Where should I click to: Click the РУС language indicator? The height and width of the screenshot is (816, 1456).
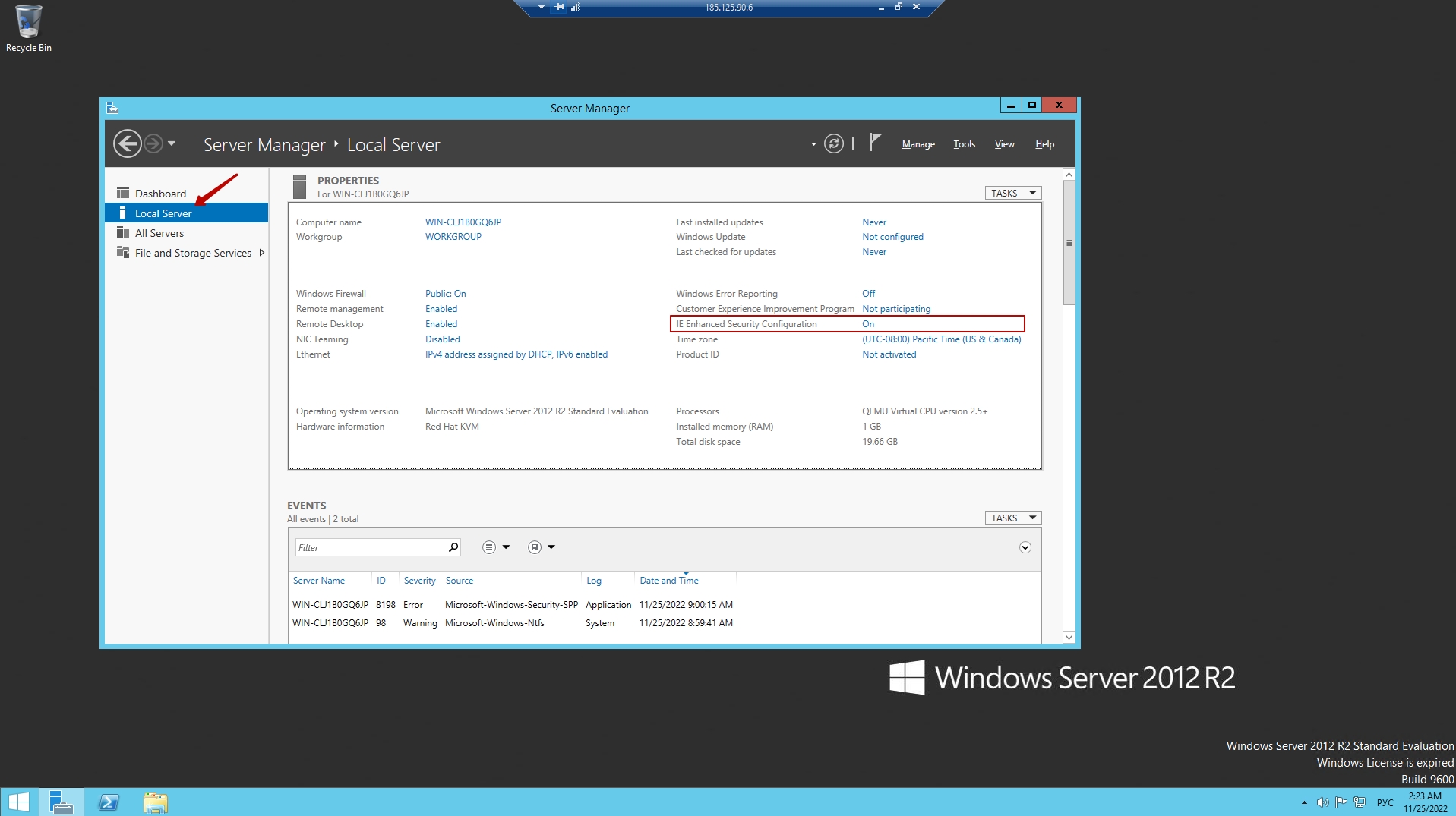click(1385, 802)
